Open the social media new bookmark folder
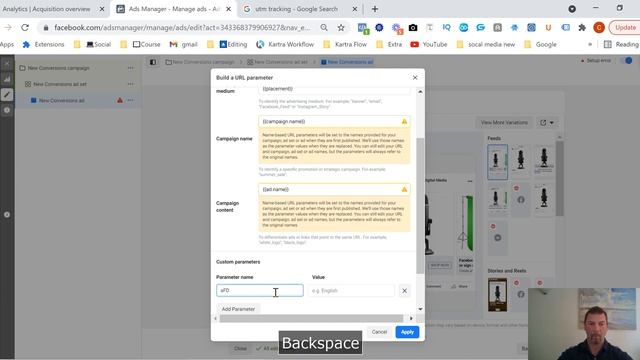 [486, 44]
